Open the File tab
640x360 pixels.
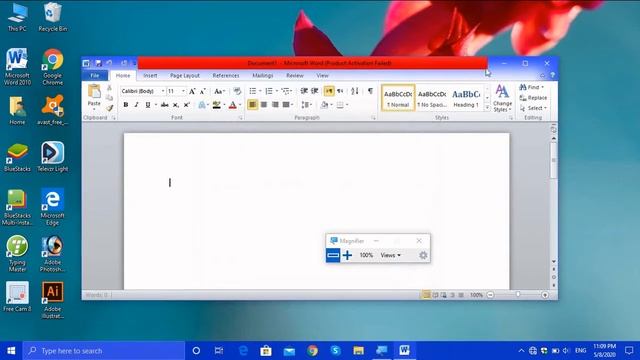click(95, 76)
